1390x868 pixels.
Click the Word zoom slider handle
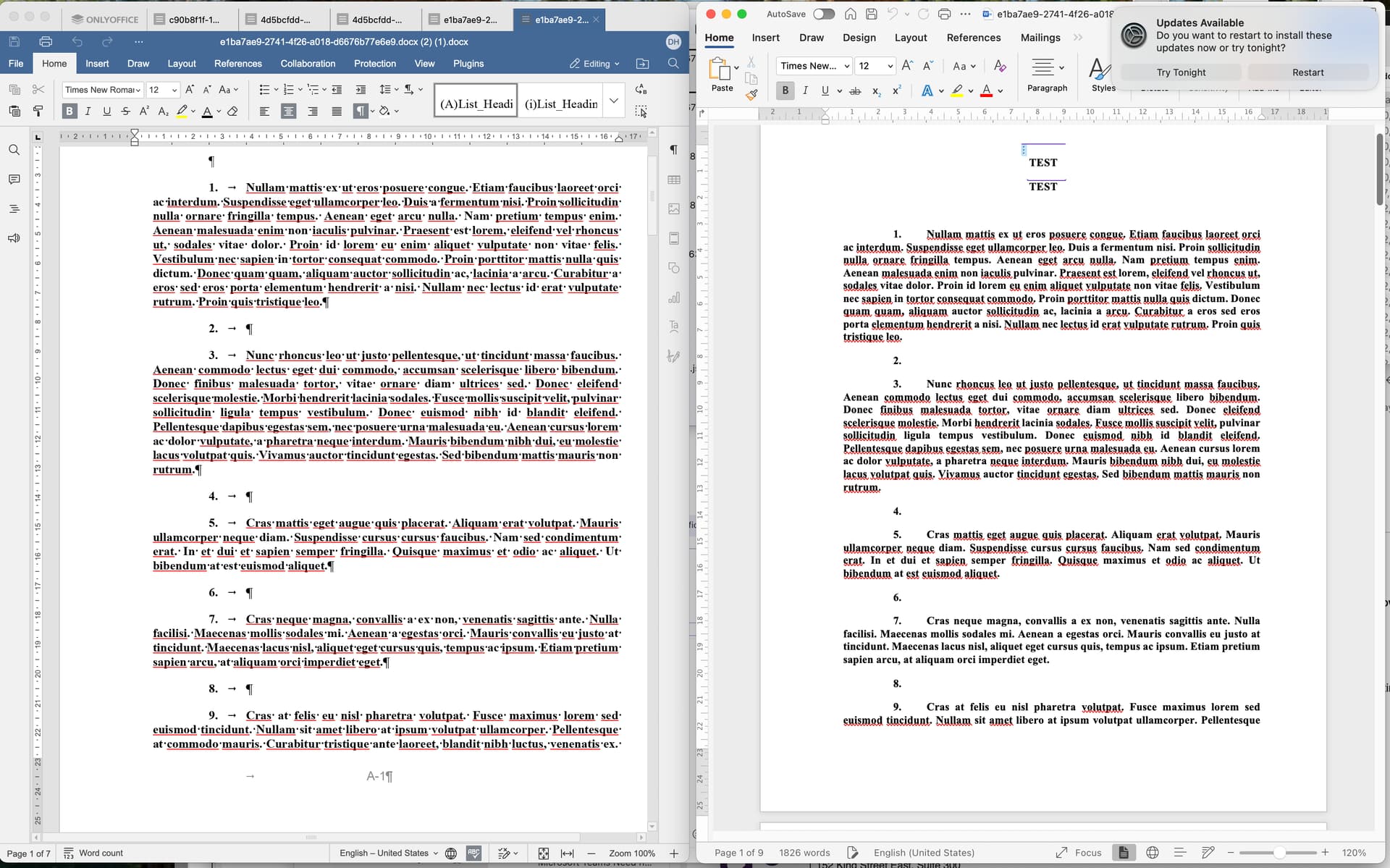click(1279, 853)
